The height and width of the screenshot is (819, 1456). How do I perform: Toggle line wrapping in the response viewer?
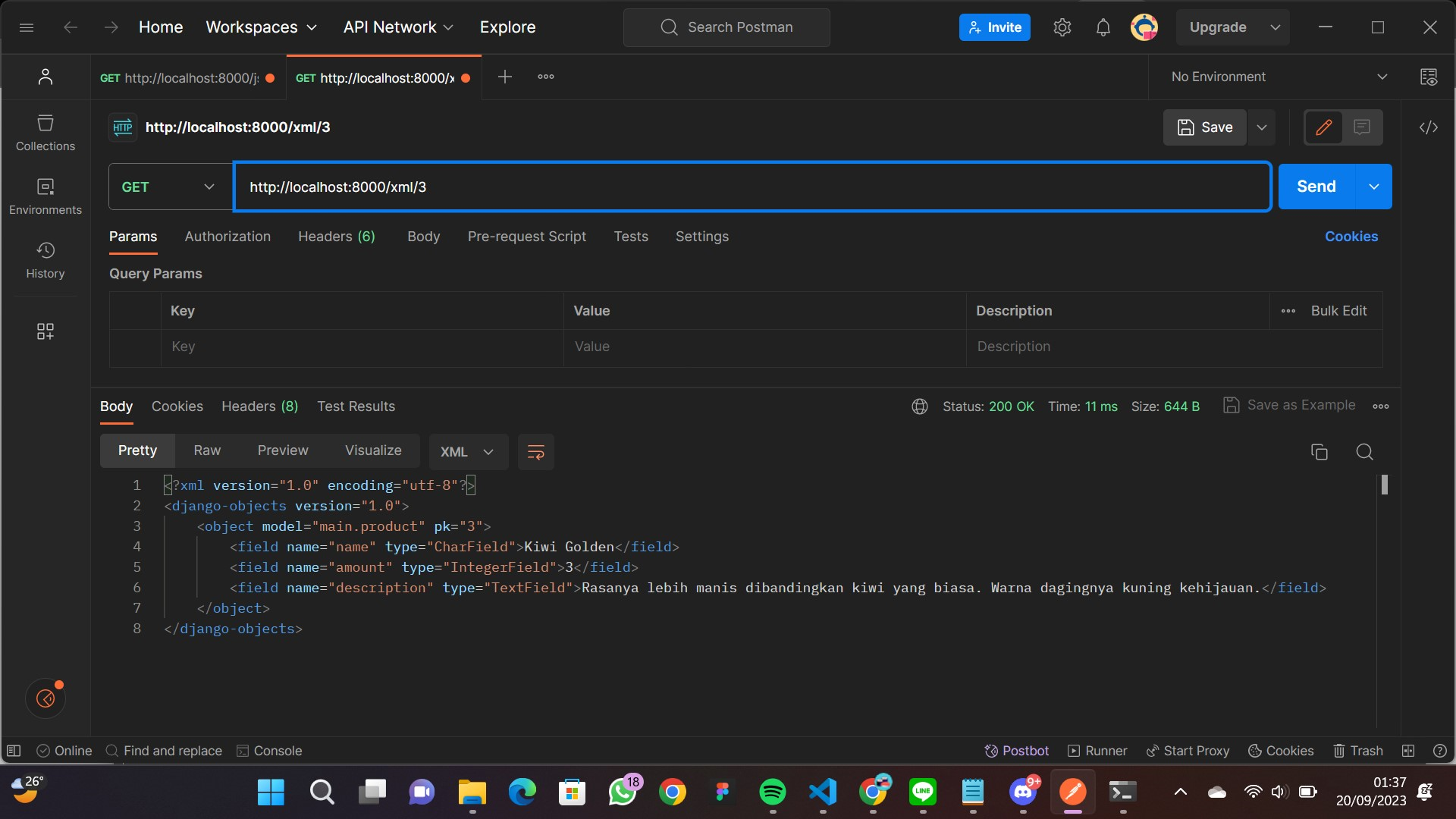point(536,452)
